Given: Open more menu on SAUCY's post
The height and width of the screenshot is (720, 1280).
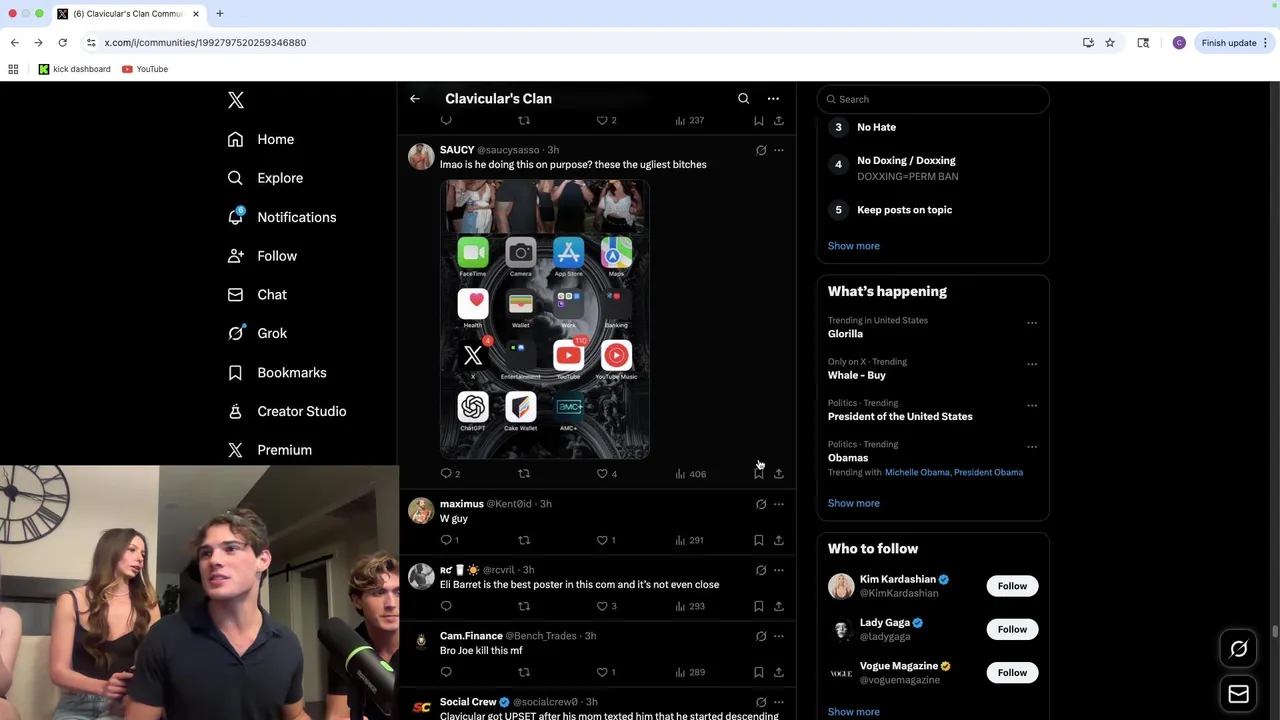Looking at the screenshot, I should pyautogui.click(x=779, y=150).
